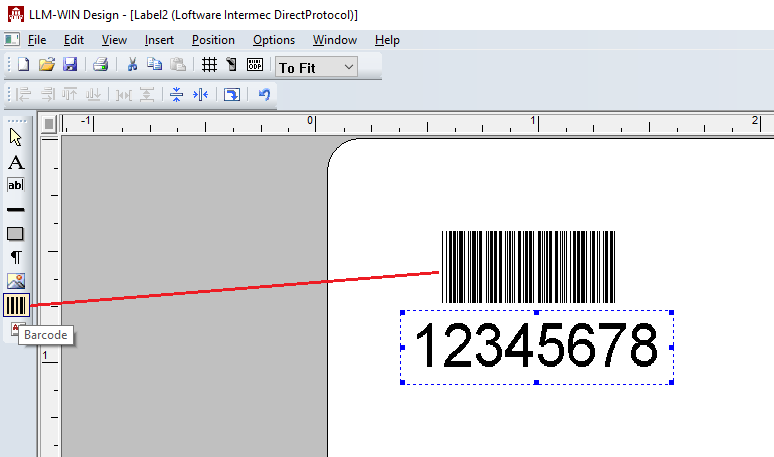Viewport: 774px width, 457px height.
Task: Select the variable text 'ab|' tool
Action: (x=15, y=185)
